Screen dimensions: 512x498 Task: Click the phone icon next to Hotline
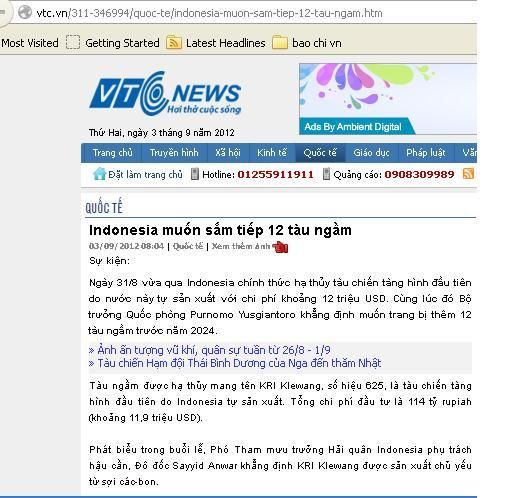pyautogui.click(x=194, y=174)
